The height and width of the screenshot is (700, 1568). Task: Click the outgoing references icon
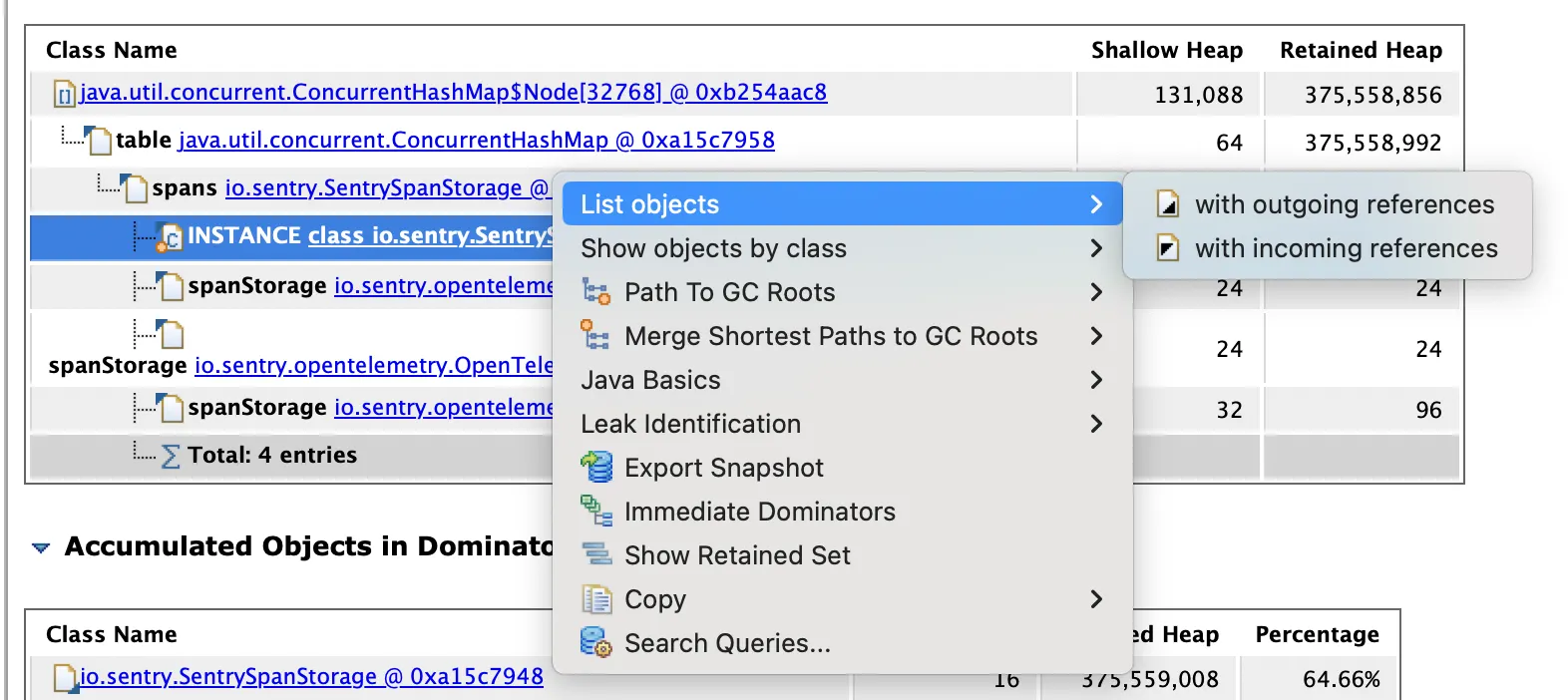1168,204
